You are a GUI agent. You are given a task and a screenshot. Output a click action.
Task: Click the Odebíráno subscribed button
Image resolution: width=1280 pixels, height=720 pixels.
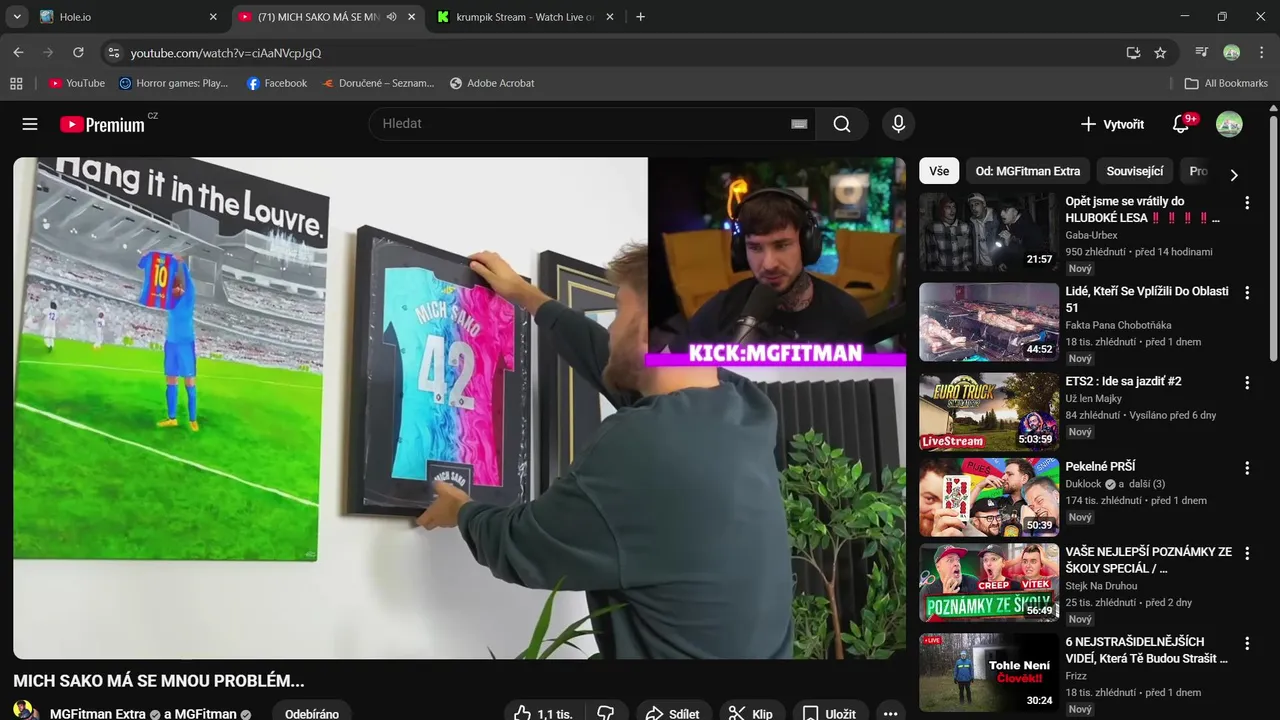312,713
